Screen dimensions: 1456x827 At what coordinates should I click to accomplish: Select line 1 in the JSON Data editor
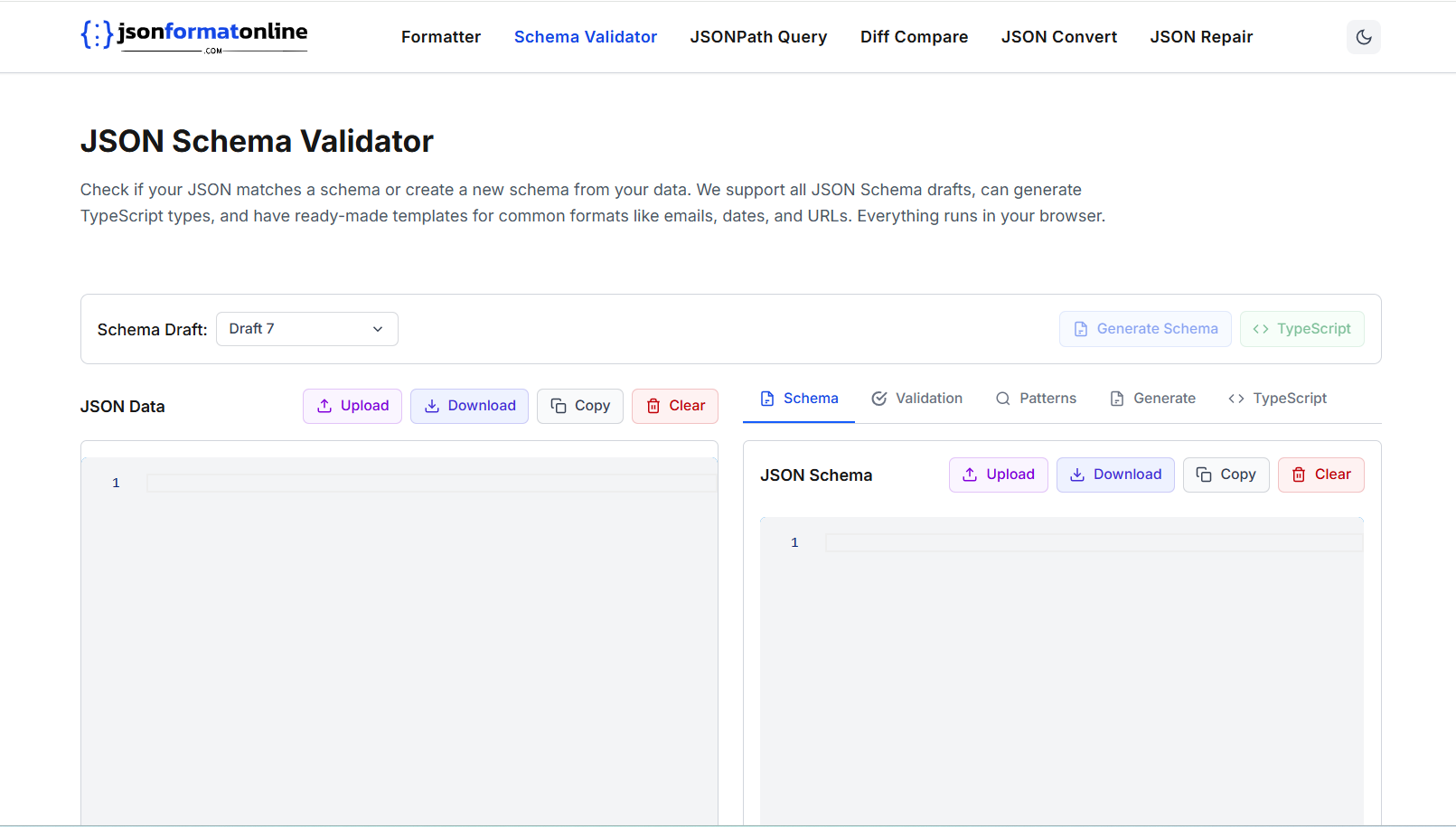click(362, 482)
